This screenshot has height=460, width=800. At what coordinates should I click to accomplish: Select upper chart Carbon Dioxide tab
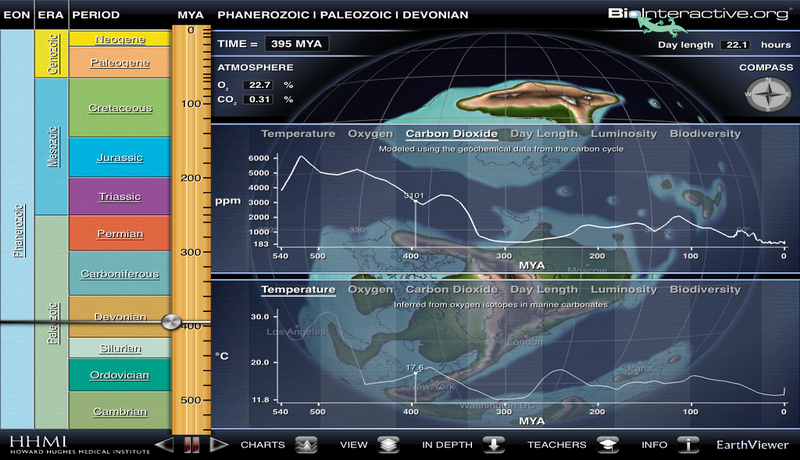click(452, 134)
